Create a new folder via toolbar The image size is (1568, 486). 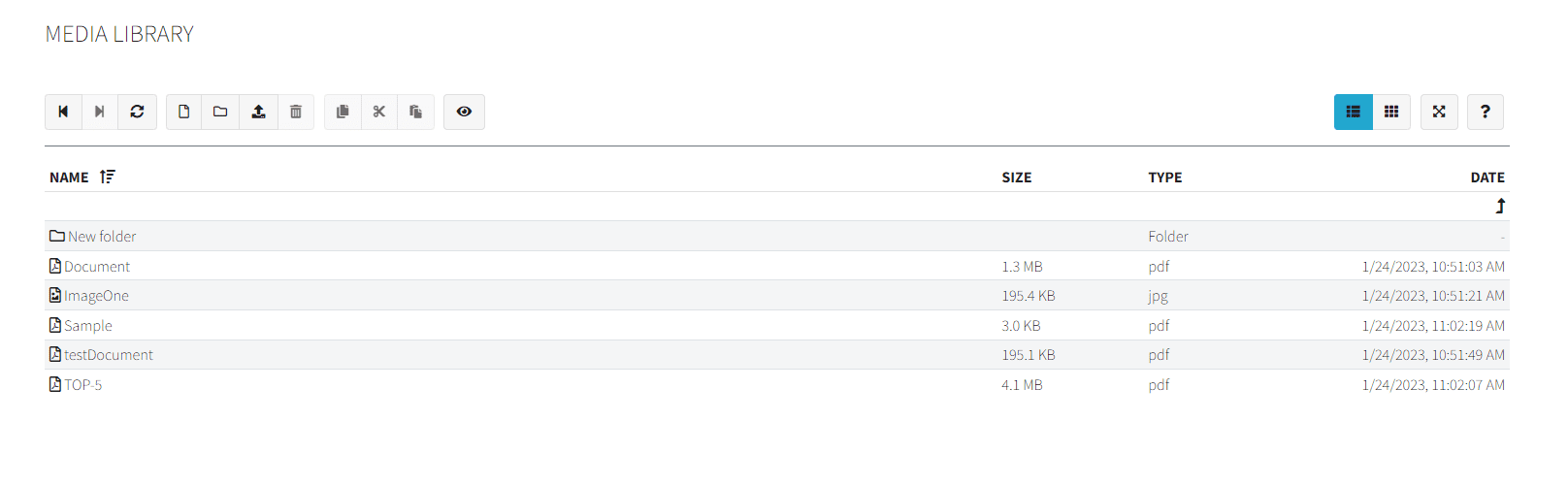(x=220, y=112)
